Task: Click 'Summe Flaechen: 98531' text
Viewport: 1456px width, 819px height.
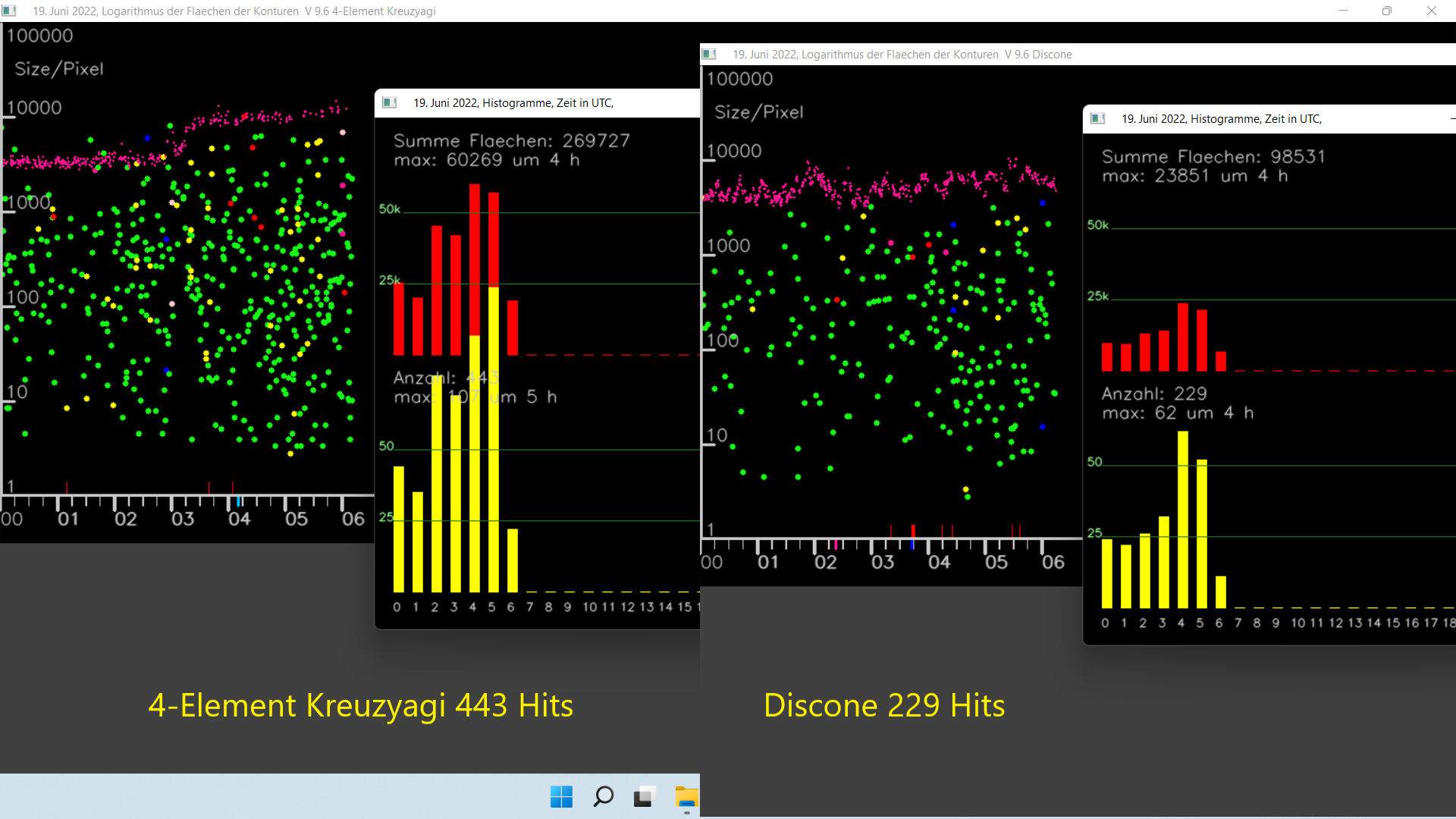Action: (x=1213, y=156)
